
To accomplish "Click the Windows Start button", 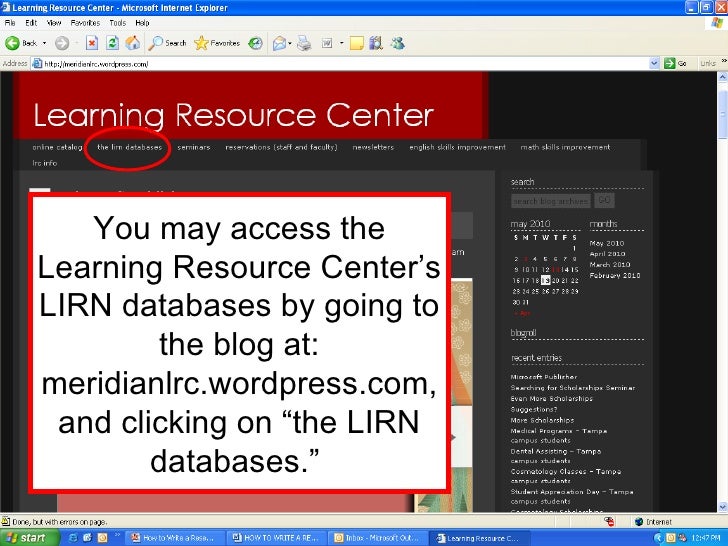I will [x=29, y=538].
